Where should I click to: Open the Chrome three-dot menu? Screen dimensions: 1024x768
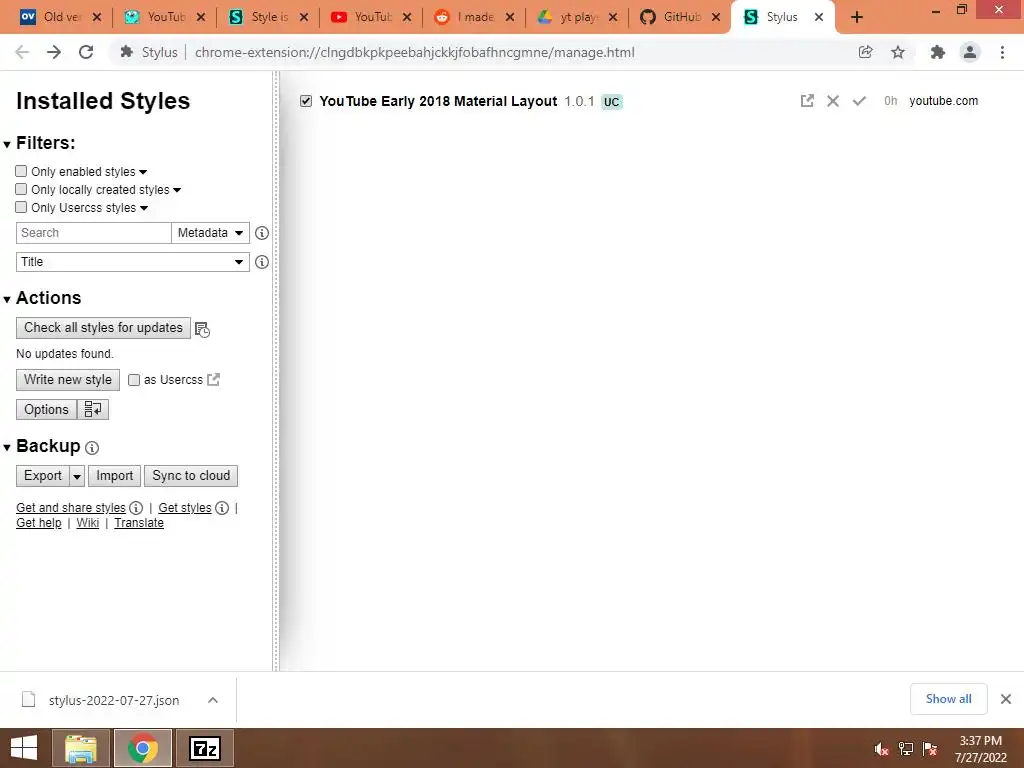tap(1002, 52)
